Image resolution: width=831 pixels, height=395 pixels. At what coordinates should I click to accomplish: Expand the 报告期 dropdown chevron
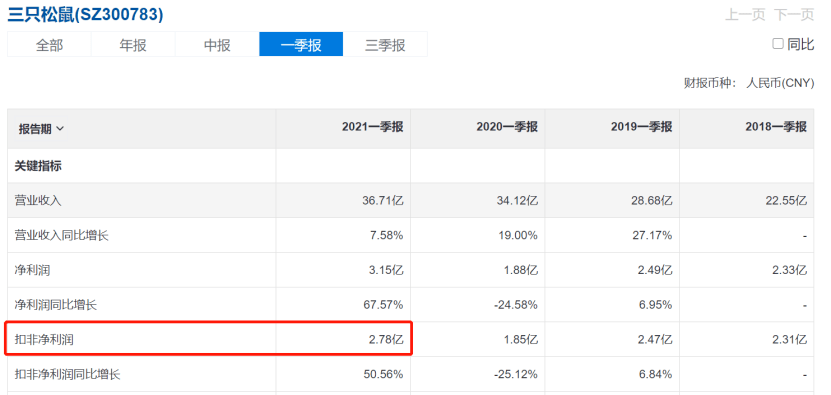tap(60, 129)
